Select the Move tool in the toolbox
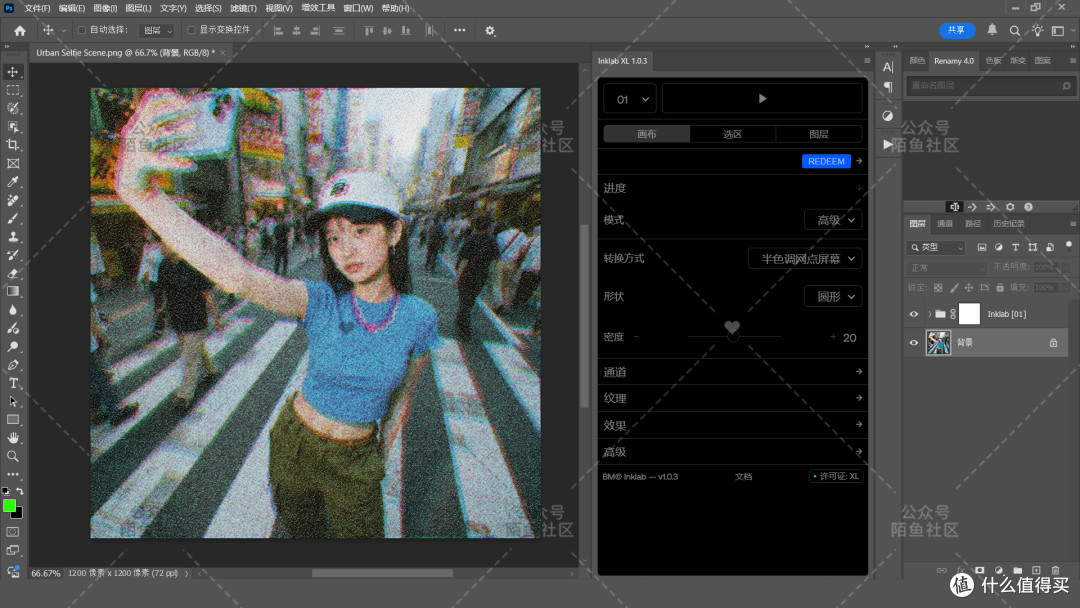 coord(13,72)
